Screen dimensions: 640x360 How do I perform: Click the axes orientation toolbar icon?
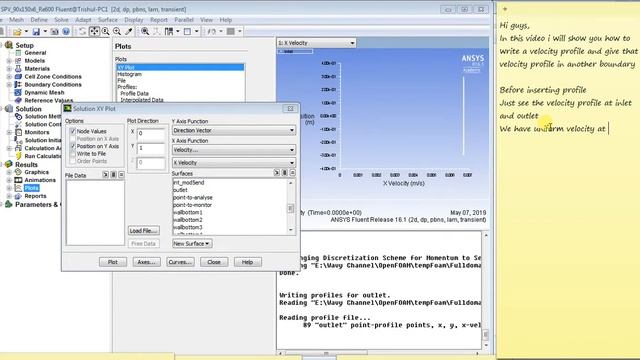pos(157,31)
